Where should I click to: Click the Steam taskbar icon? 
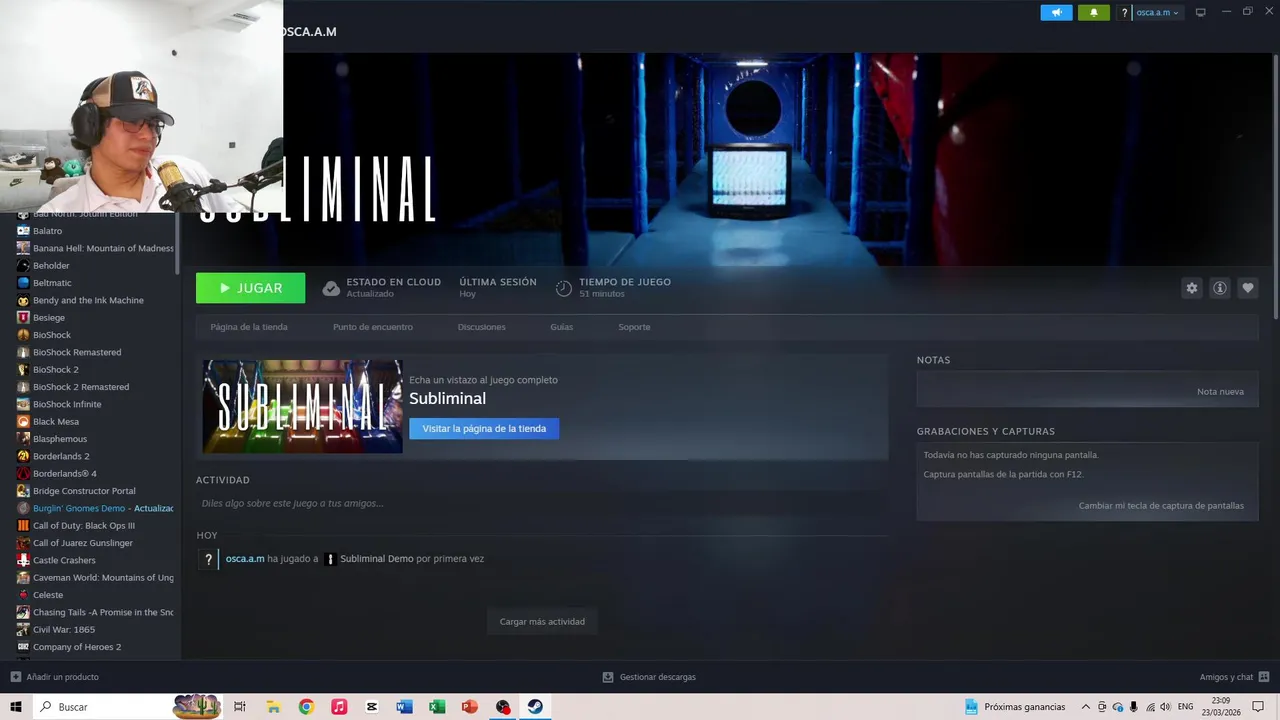click(x=536, y=707)
